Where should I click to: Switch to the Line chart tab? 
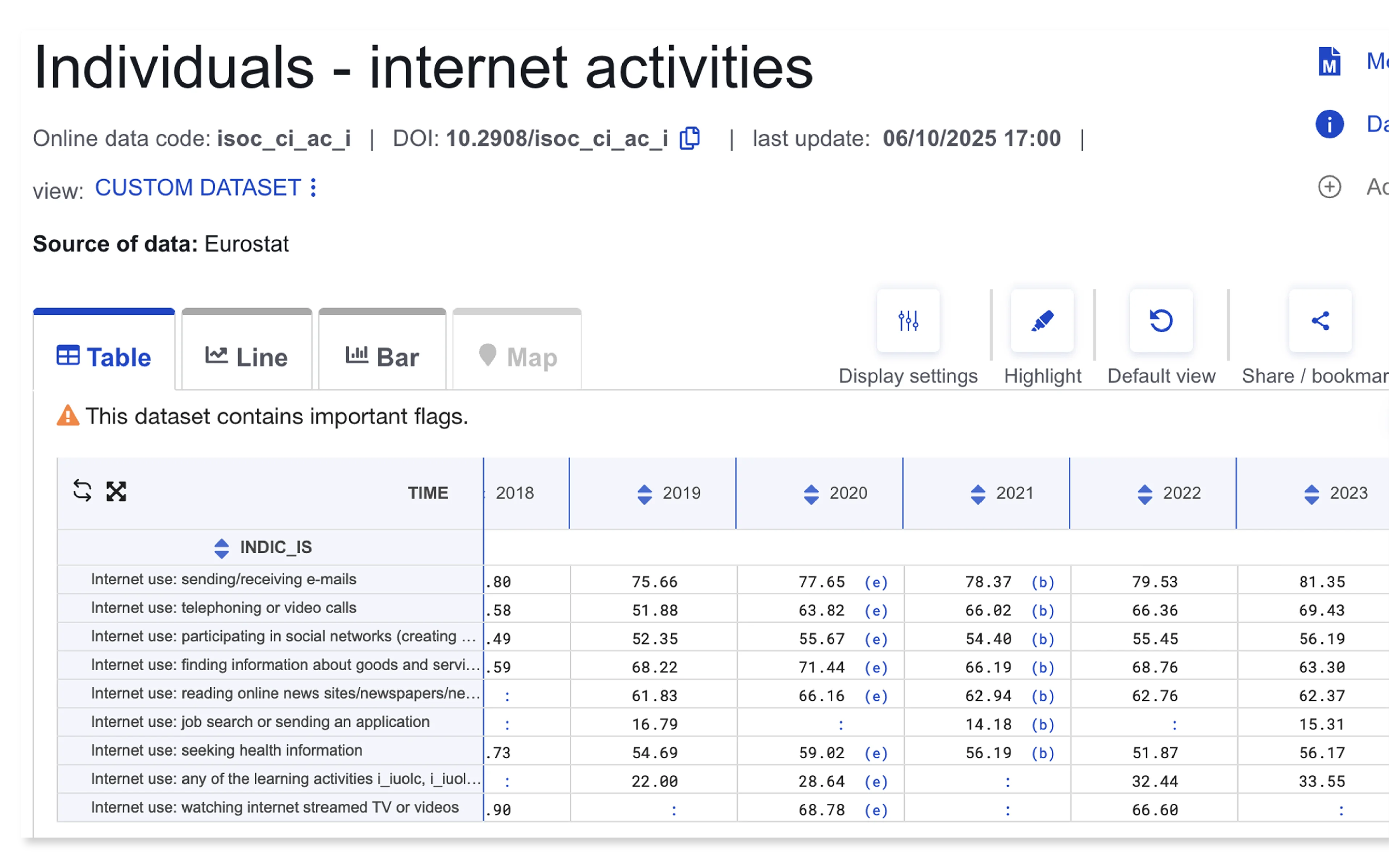pyautogui.click(x=246, y=356)
